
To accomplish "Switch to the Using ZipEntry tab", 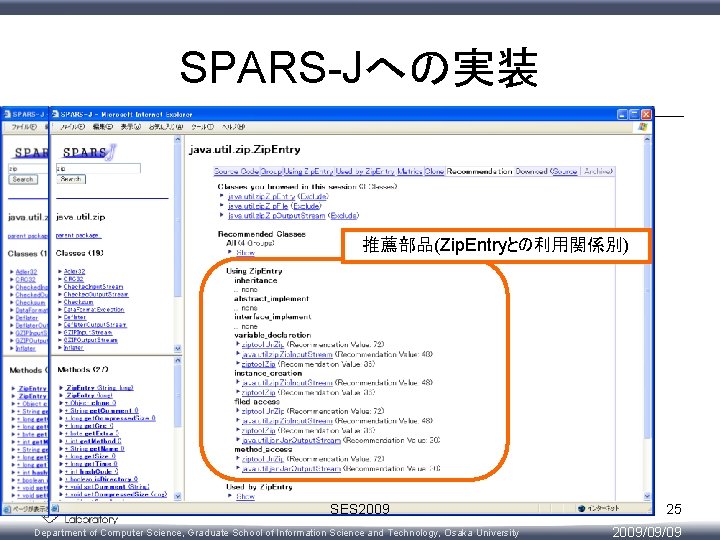I will (x=308, y=171).
